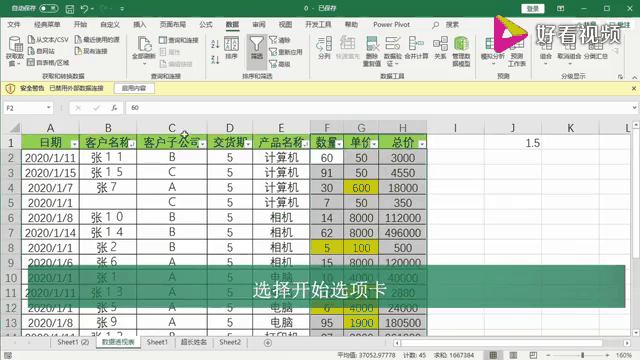Open filter dropdown on 客户名称 header
Viewport: 640px width, 360px height.
tap(132, 144)
